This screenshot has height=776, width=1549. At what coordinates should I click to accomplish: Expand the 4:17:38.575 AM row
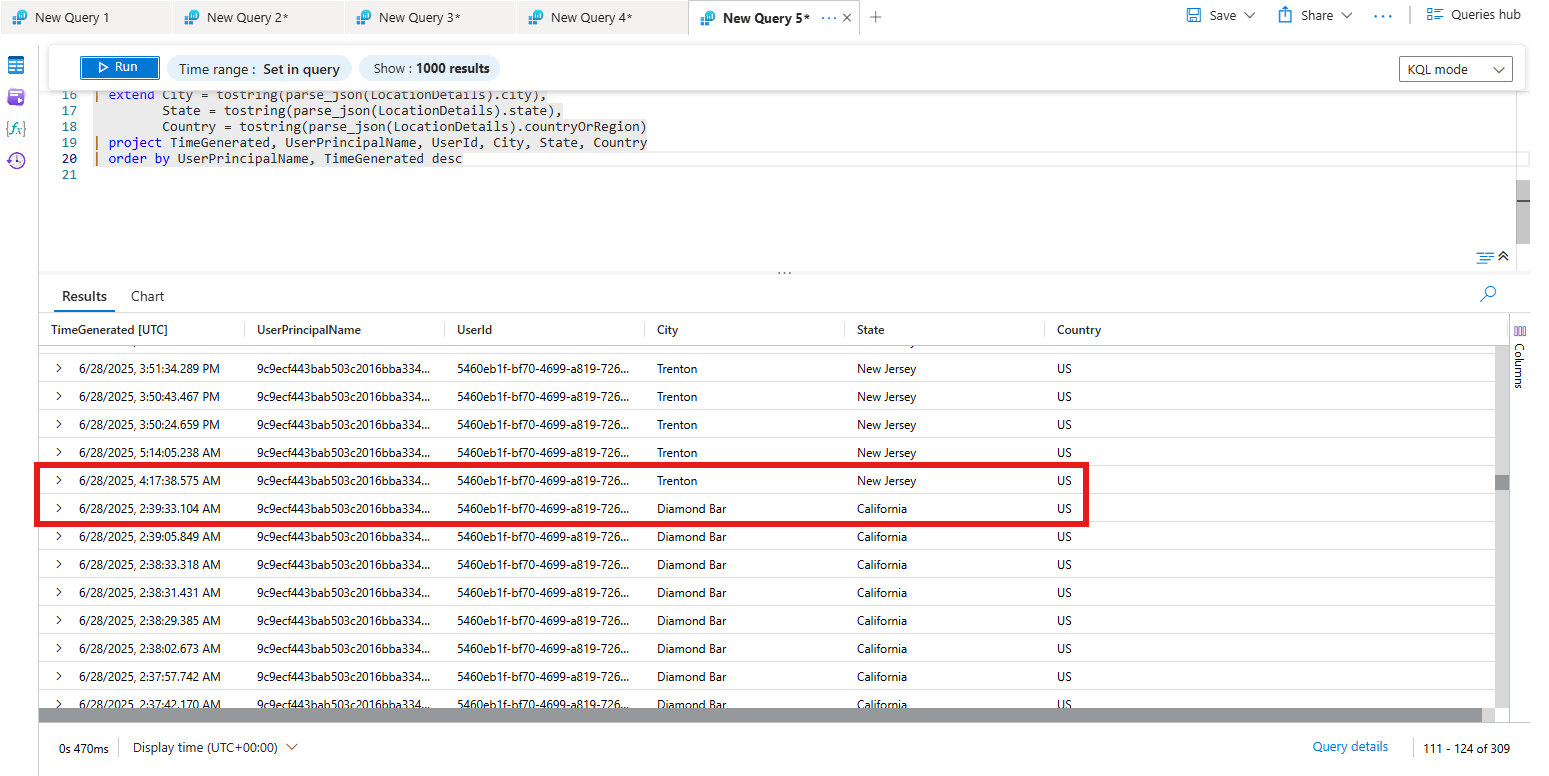point(59,481)
